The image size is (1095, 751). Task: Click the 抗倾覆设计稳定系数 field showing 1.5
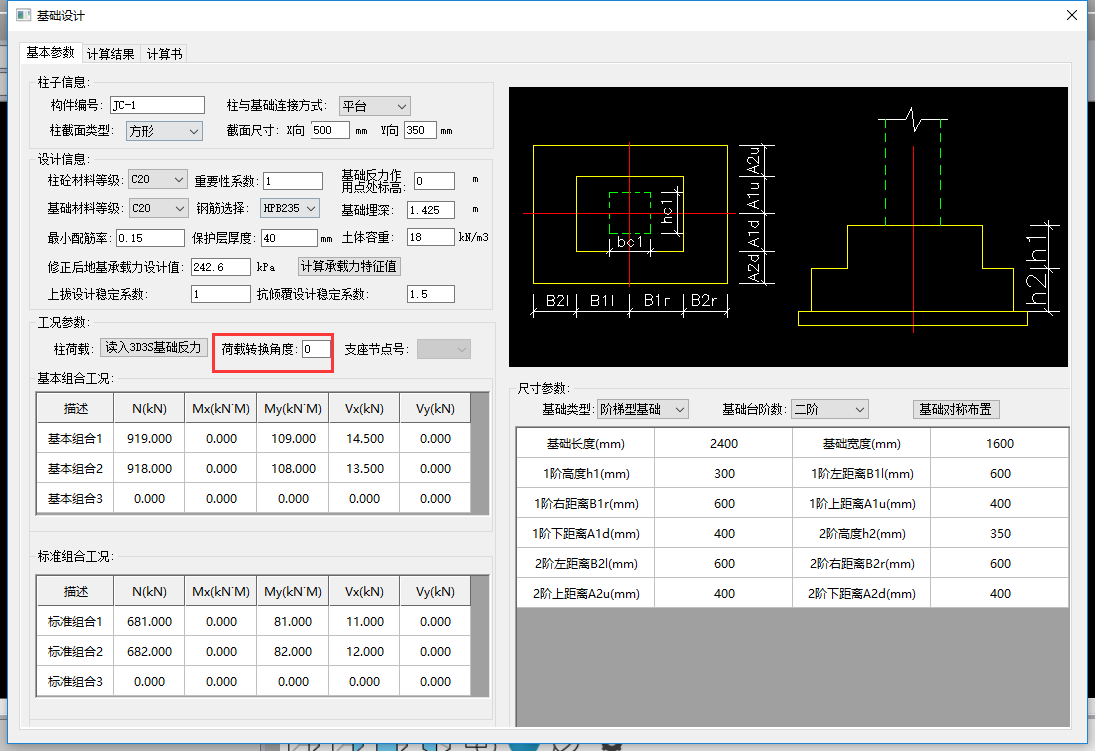point(431,294)
